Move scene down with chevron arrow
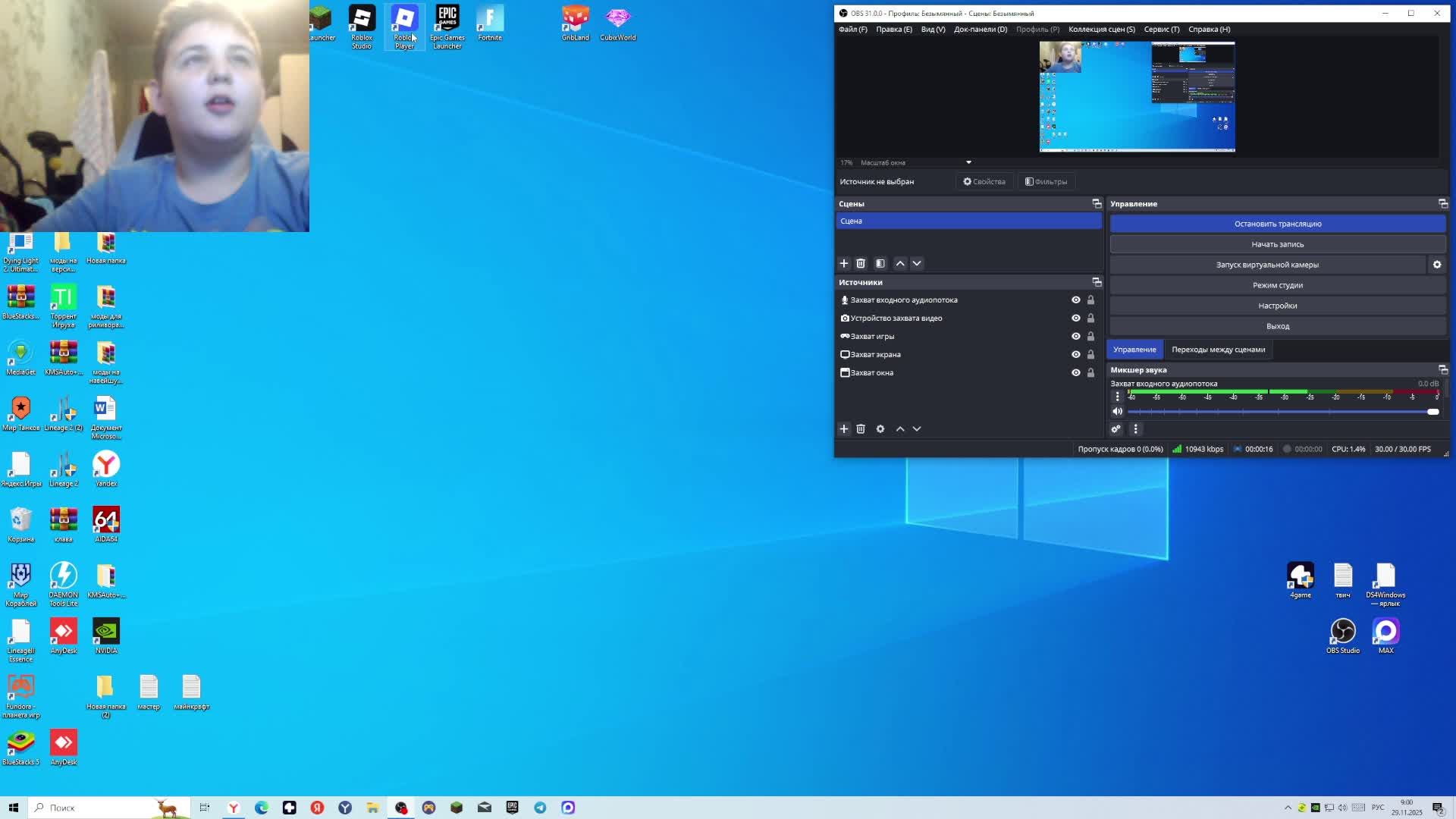The width and height of the screenshot is (1456, 819). pyautogui.click(x=917, y=263)
